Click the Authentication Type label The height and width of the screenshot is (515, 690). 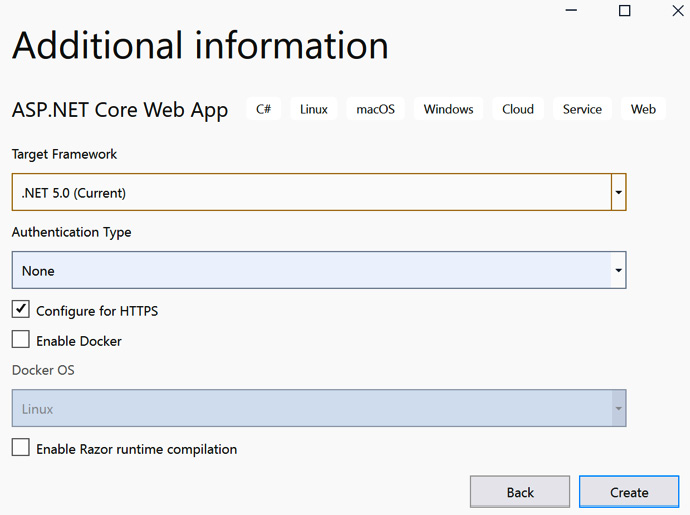coord(71,232)
